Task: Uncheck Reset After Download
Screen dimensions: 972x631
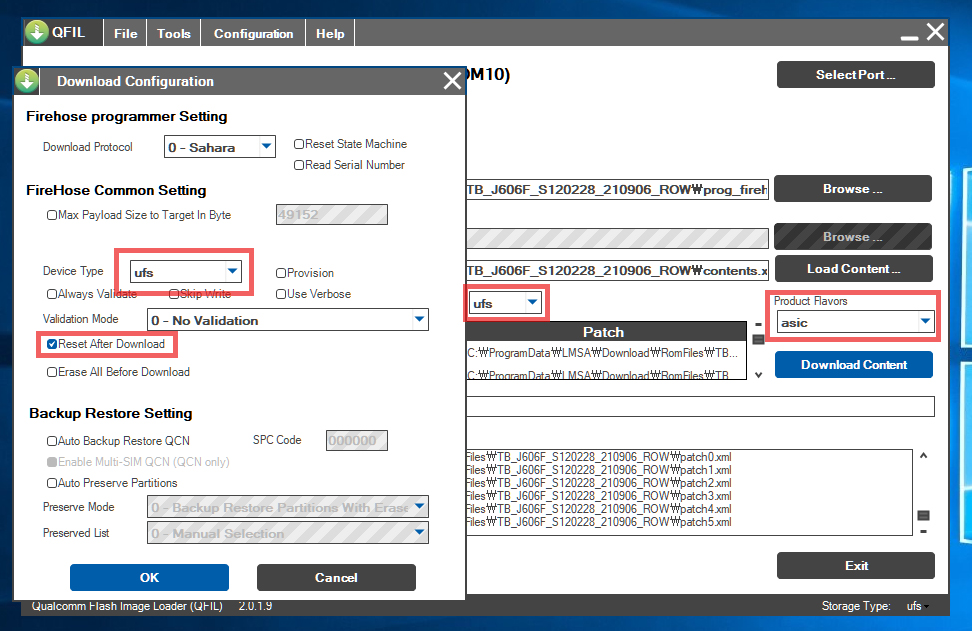Action: (52, 344)
